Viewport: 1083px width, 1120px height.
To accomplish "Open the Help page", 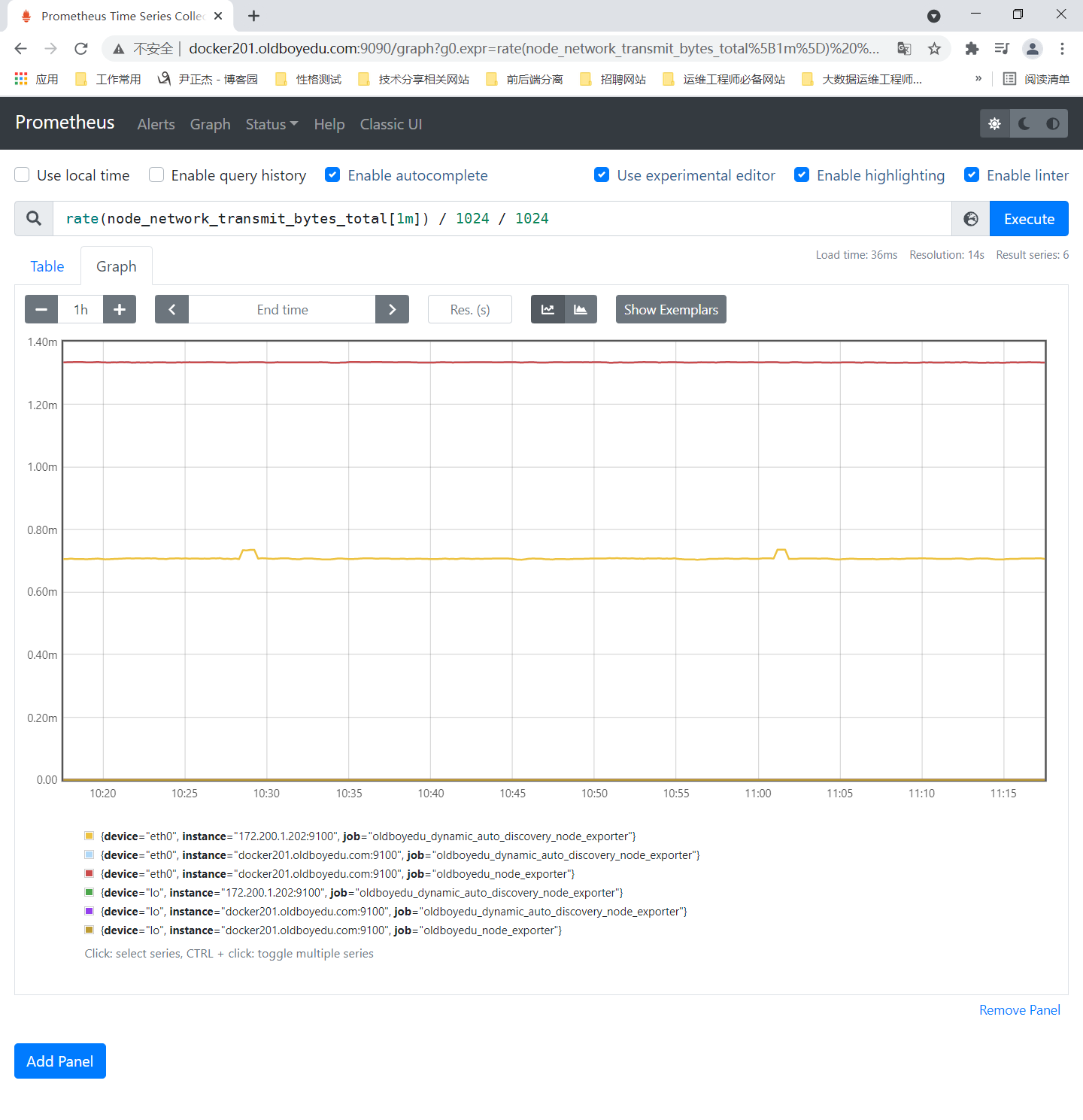I will 329,124.
